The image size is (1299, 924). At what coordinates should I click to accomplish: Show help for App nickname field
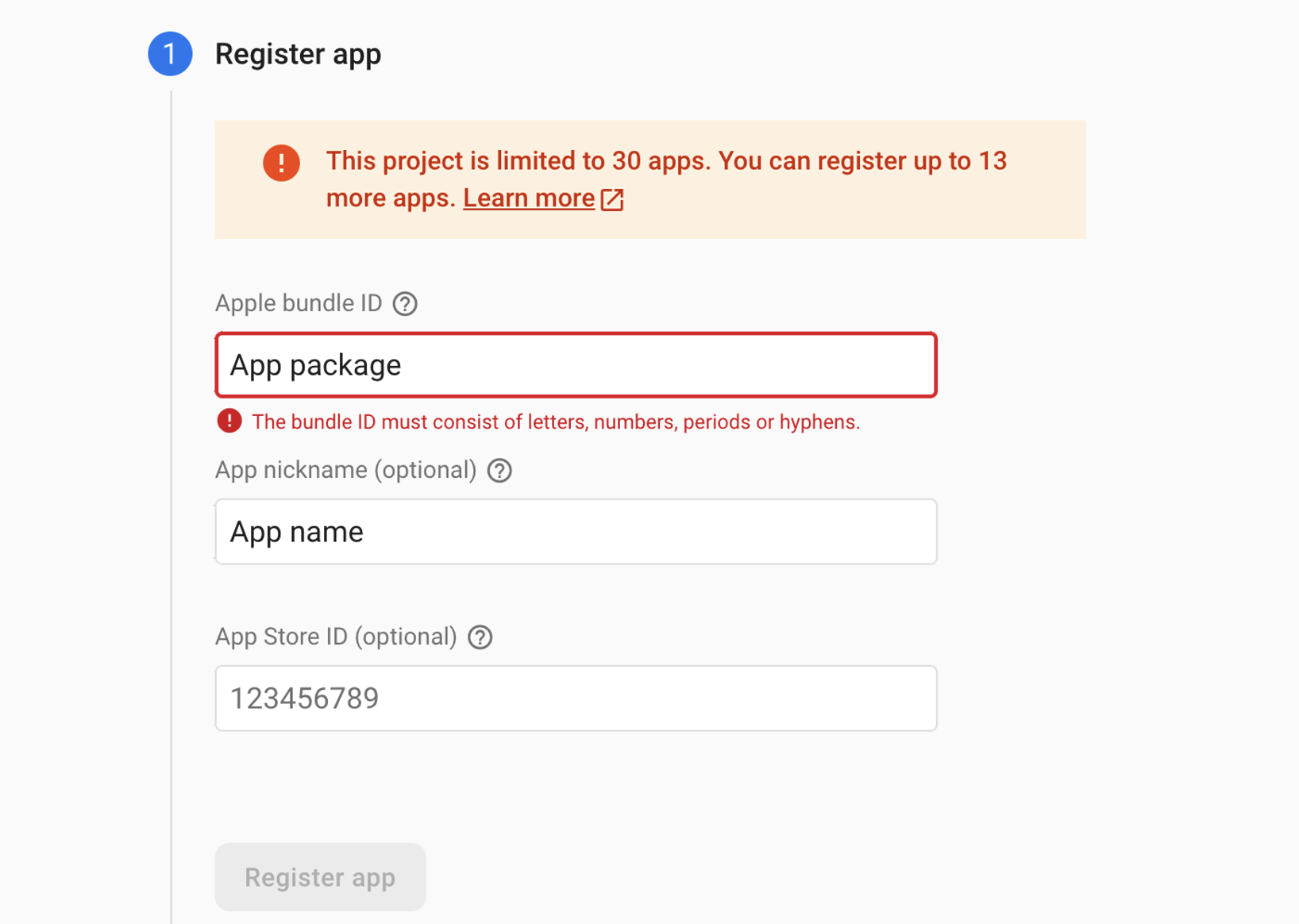click(499, 471)
